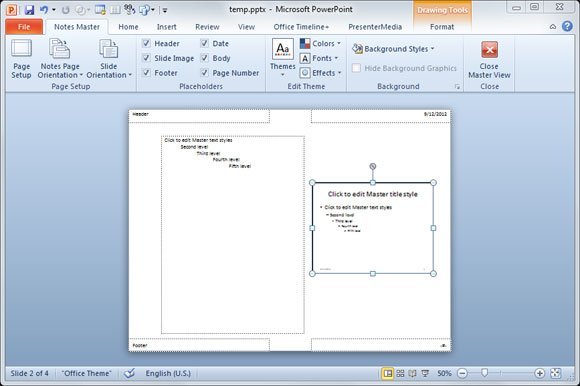Viewport: 580px width, 386px height.
Task: Click the Redo/Repeat icon
Action: point(65,10)
